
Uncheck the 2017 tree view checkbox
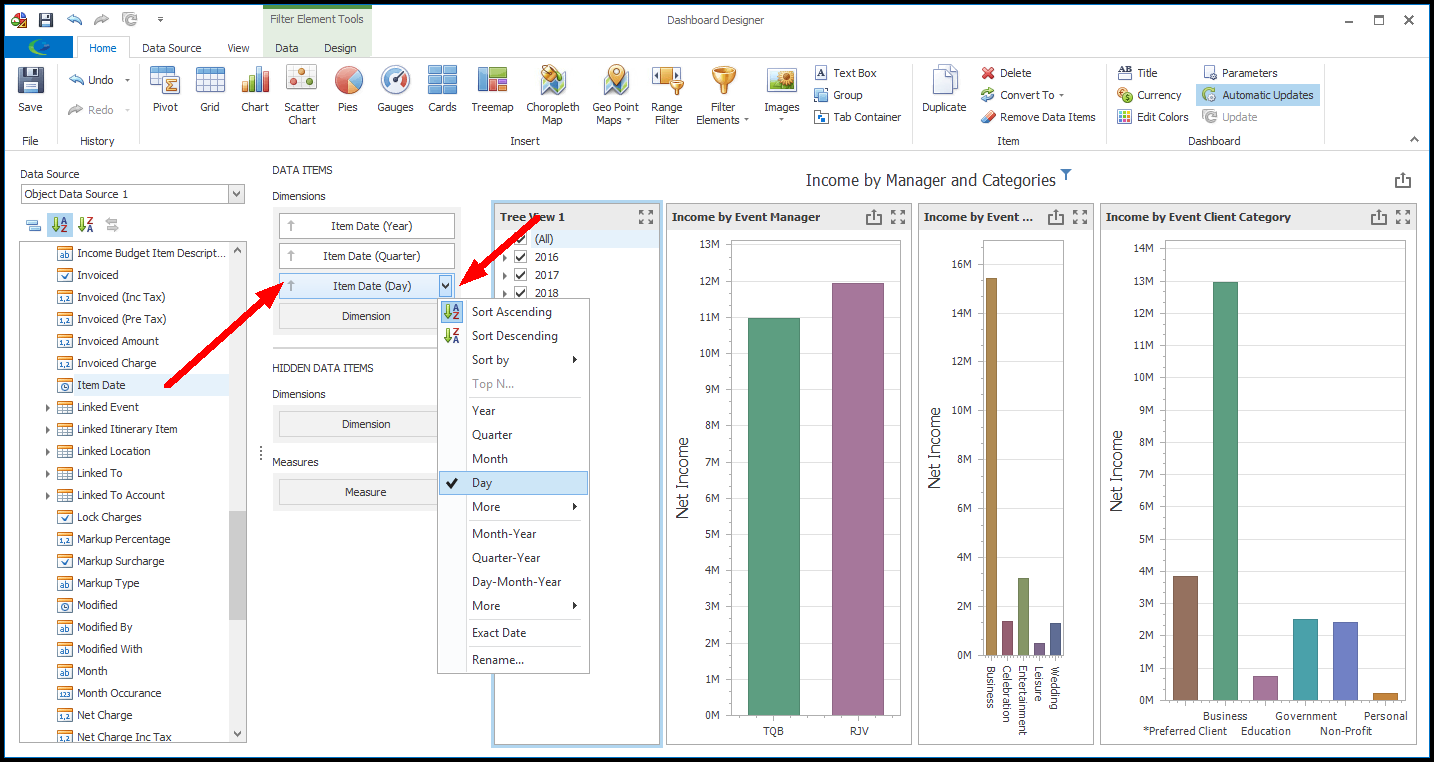(x=520, y=275)
